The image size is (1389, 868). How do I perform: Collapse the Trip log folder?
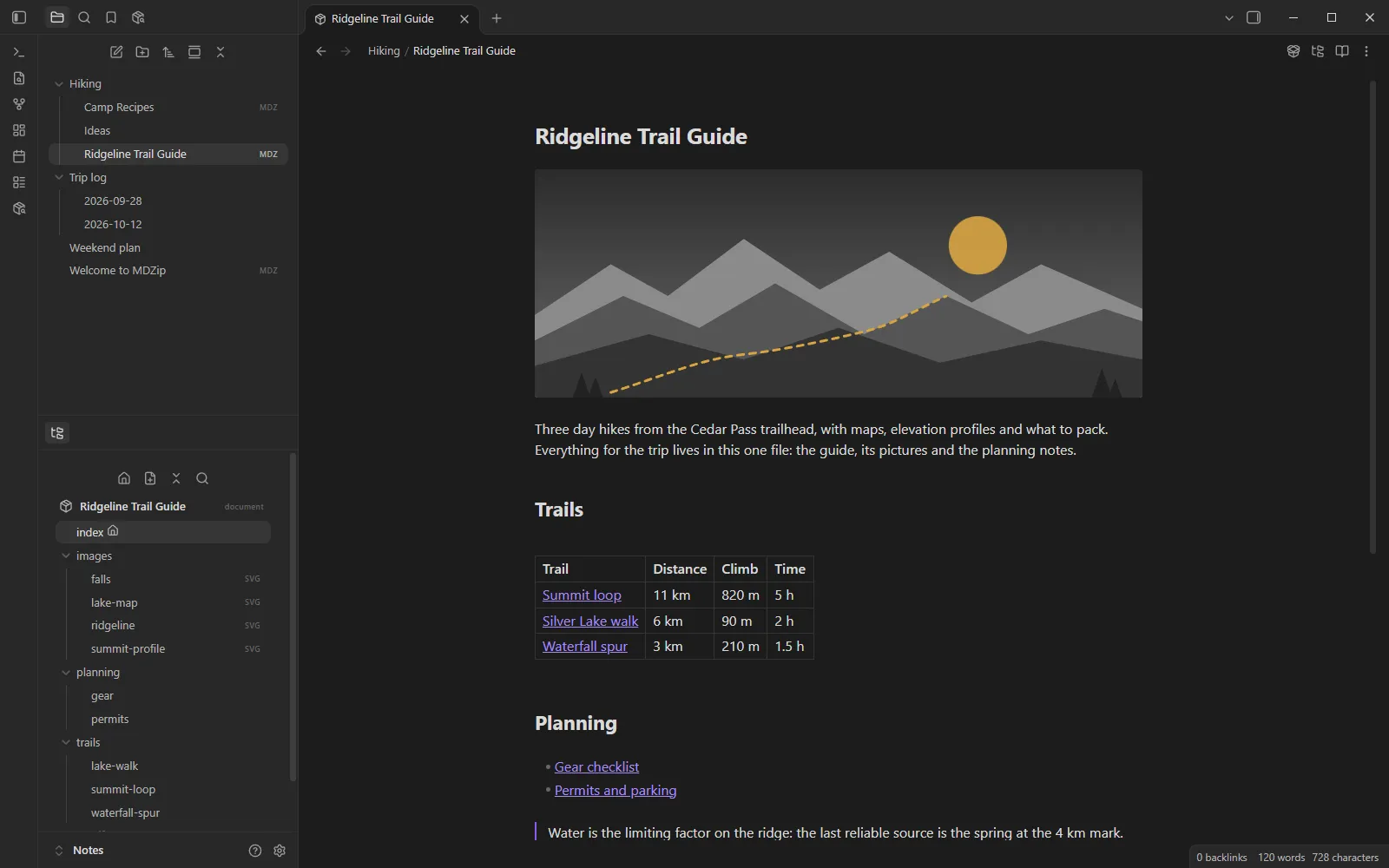click(x=59, y=178)
